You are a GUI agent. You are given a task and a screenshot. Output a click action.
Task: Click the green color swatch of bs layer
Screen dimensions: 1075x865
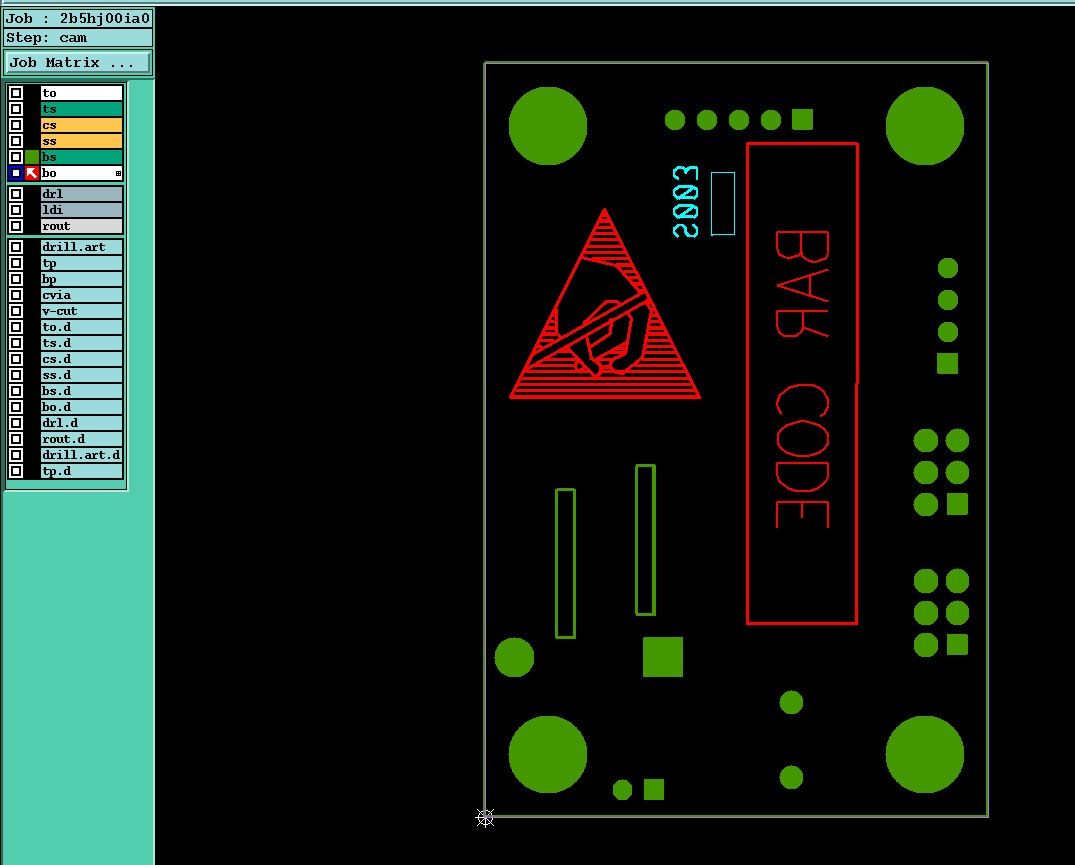32,157
